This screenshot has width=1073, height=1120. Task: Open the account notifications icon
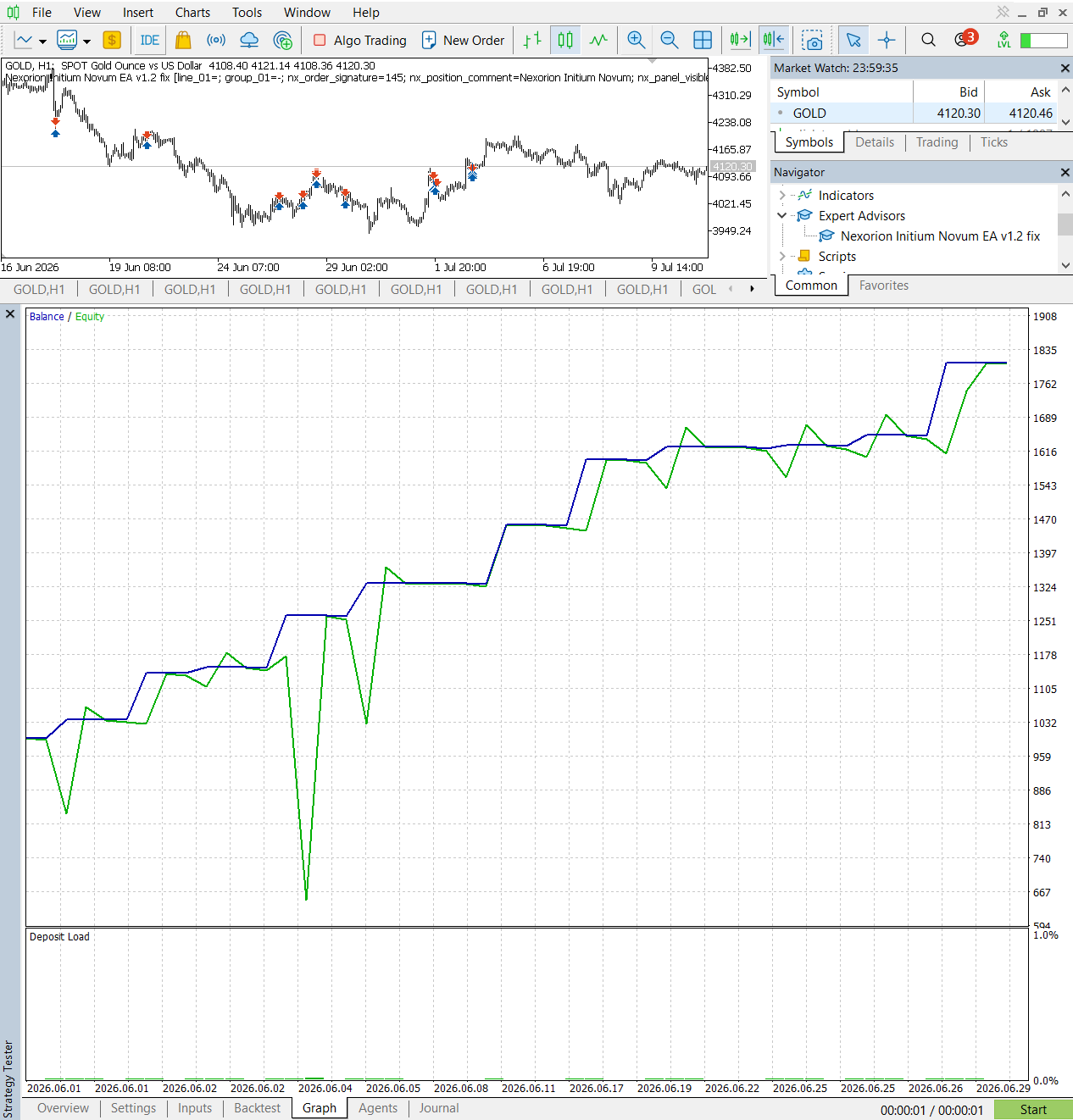point(965,39)
